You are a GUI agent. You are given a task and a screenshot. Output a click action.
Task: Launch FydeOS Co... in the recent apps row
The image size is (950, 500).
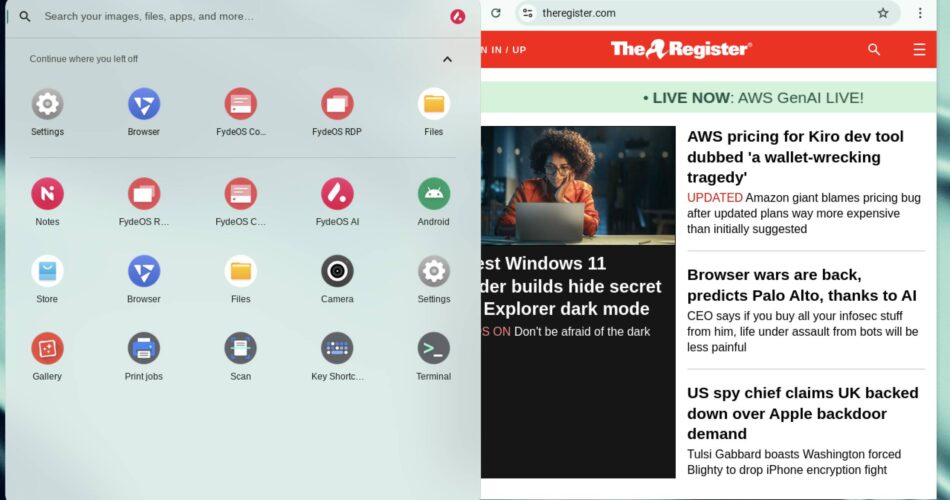click(x=241, y=104)
